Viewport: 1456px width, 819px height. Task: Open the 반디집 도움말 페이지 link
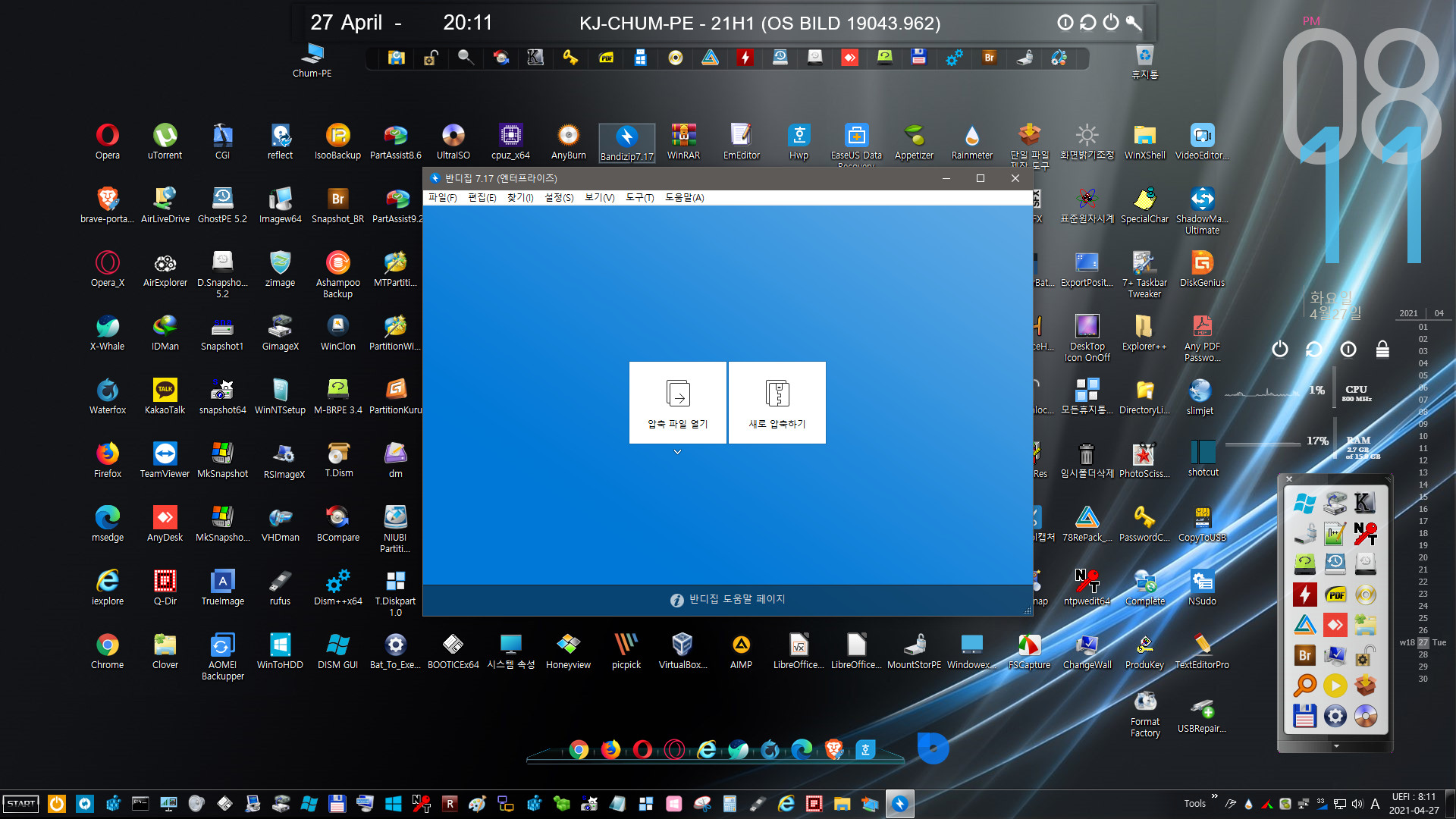click(x=728, y=599)
